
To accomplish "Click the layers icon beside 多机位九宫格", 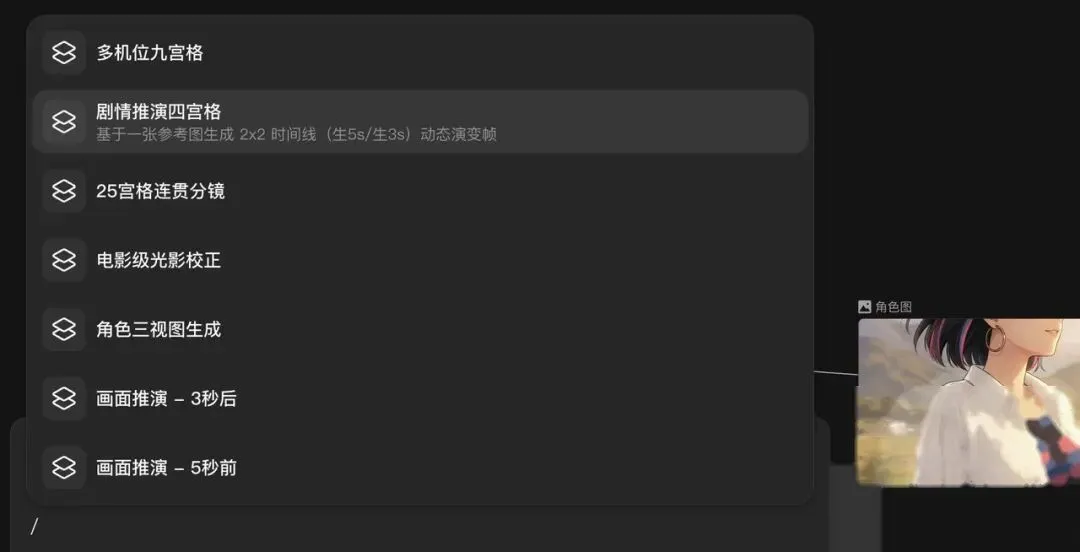I will (64, 53).
